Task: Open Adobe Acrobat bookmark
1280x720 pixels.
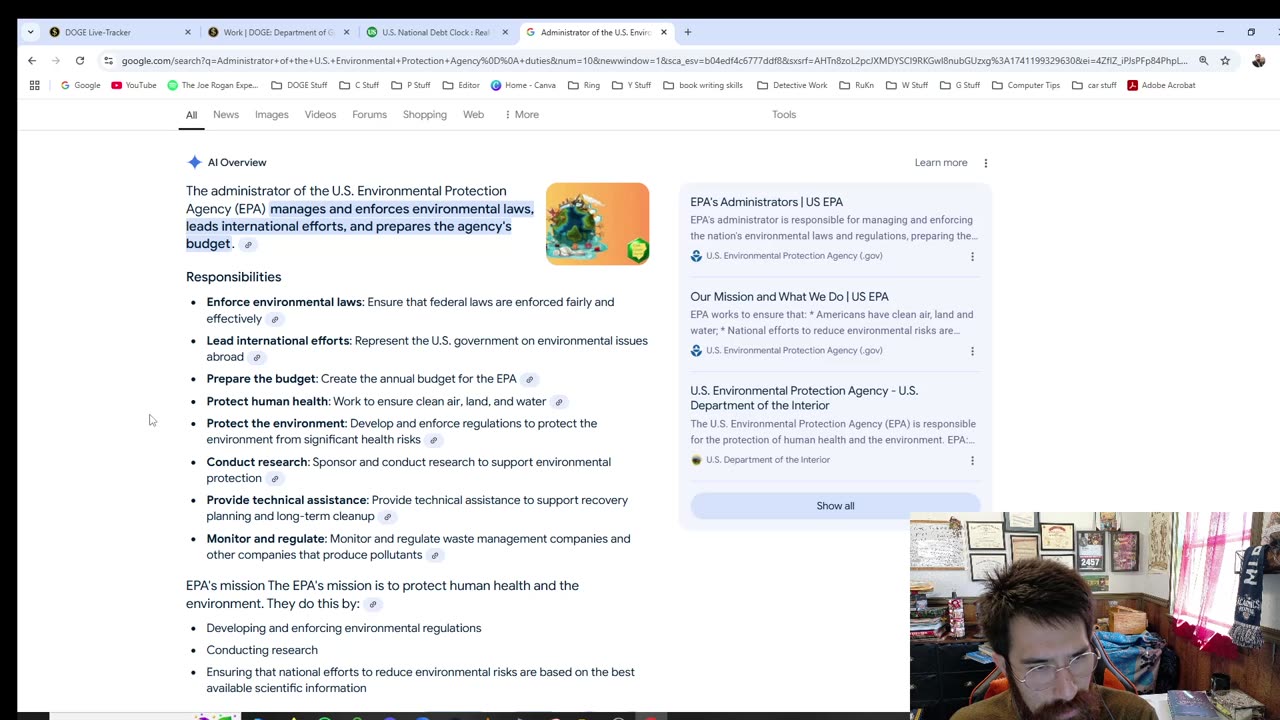Action: (x=1161, y=85)
